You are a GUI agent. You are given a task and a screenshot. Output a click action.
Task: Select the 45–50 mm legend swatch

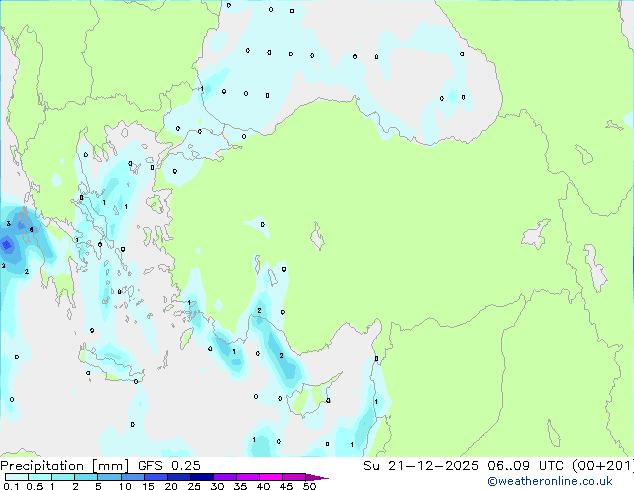pos(294,477)
